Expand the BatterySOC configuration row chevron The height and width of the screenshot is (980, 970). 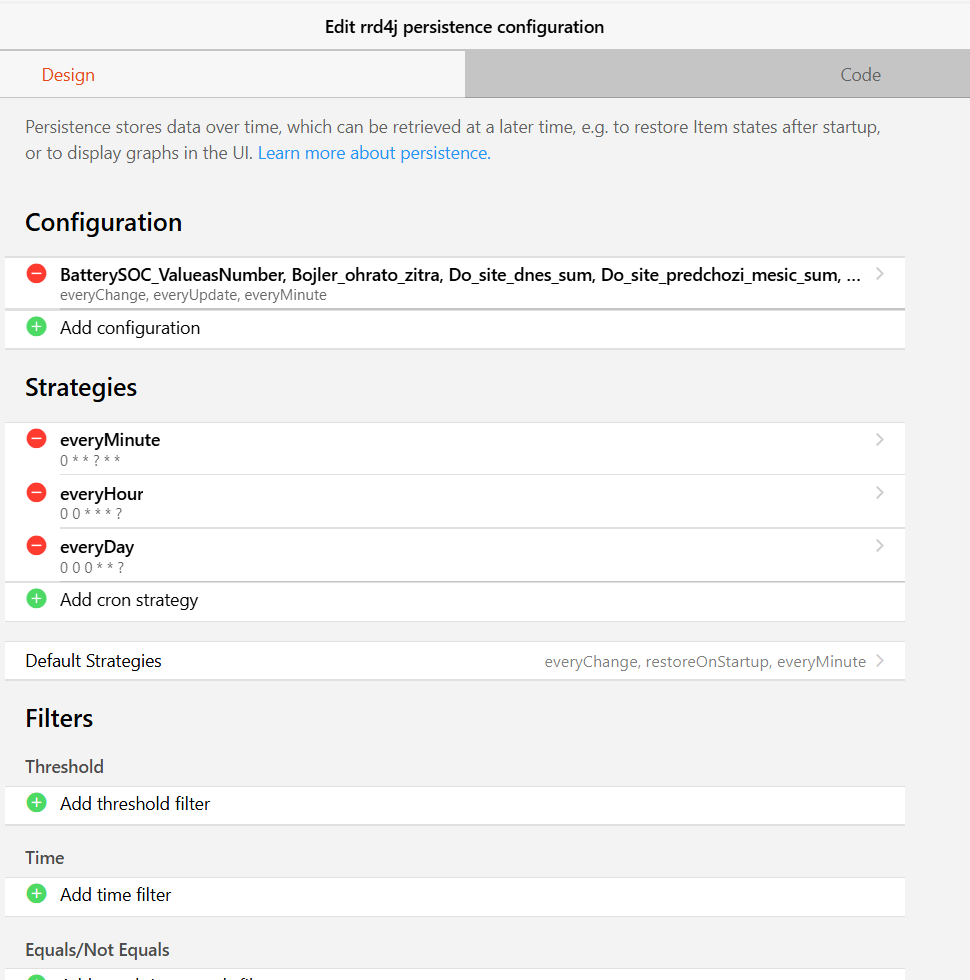tap(880, 274)
